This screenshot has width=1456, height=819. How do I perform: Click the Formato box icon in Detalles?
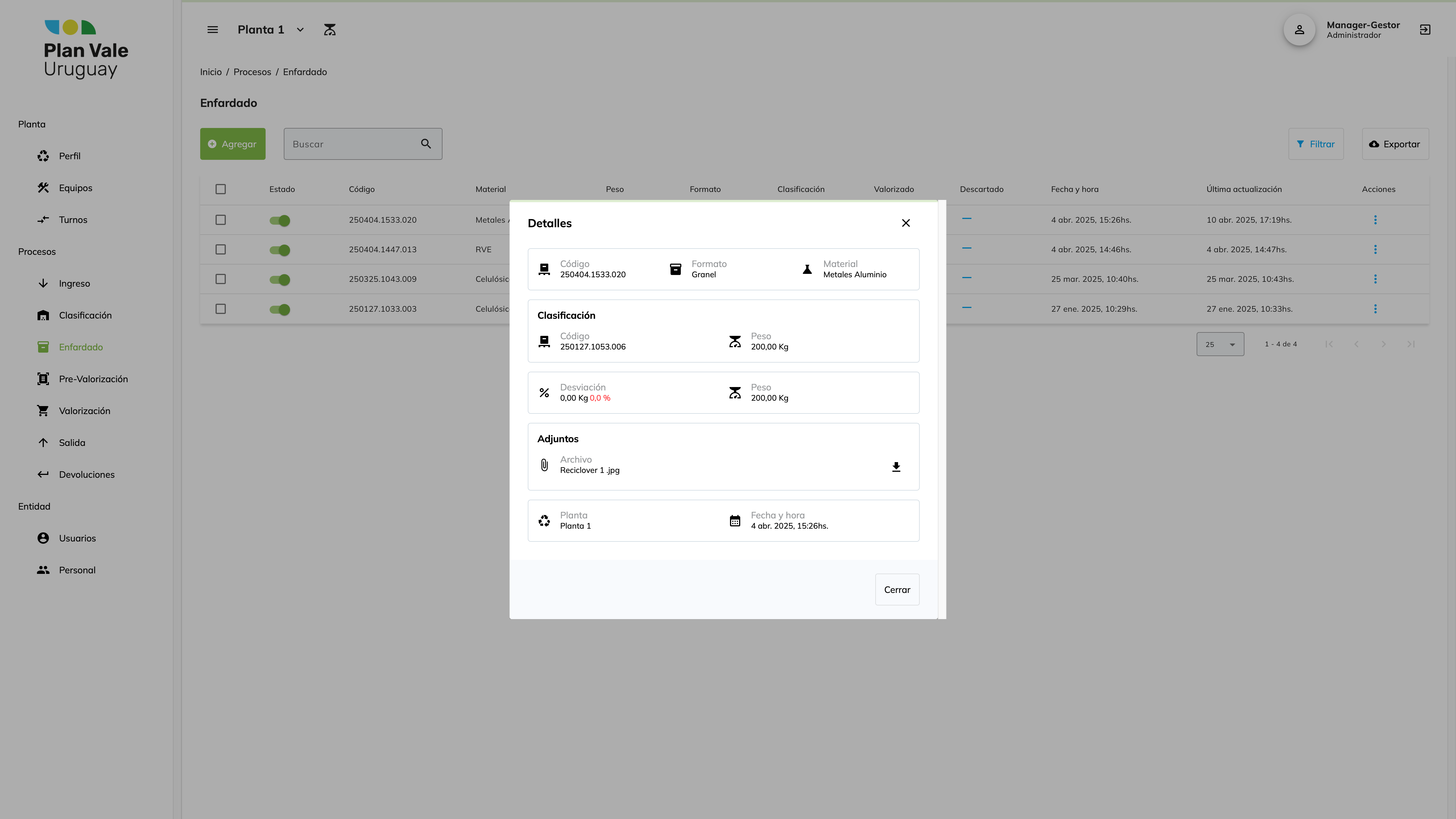coord(675,269)
